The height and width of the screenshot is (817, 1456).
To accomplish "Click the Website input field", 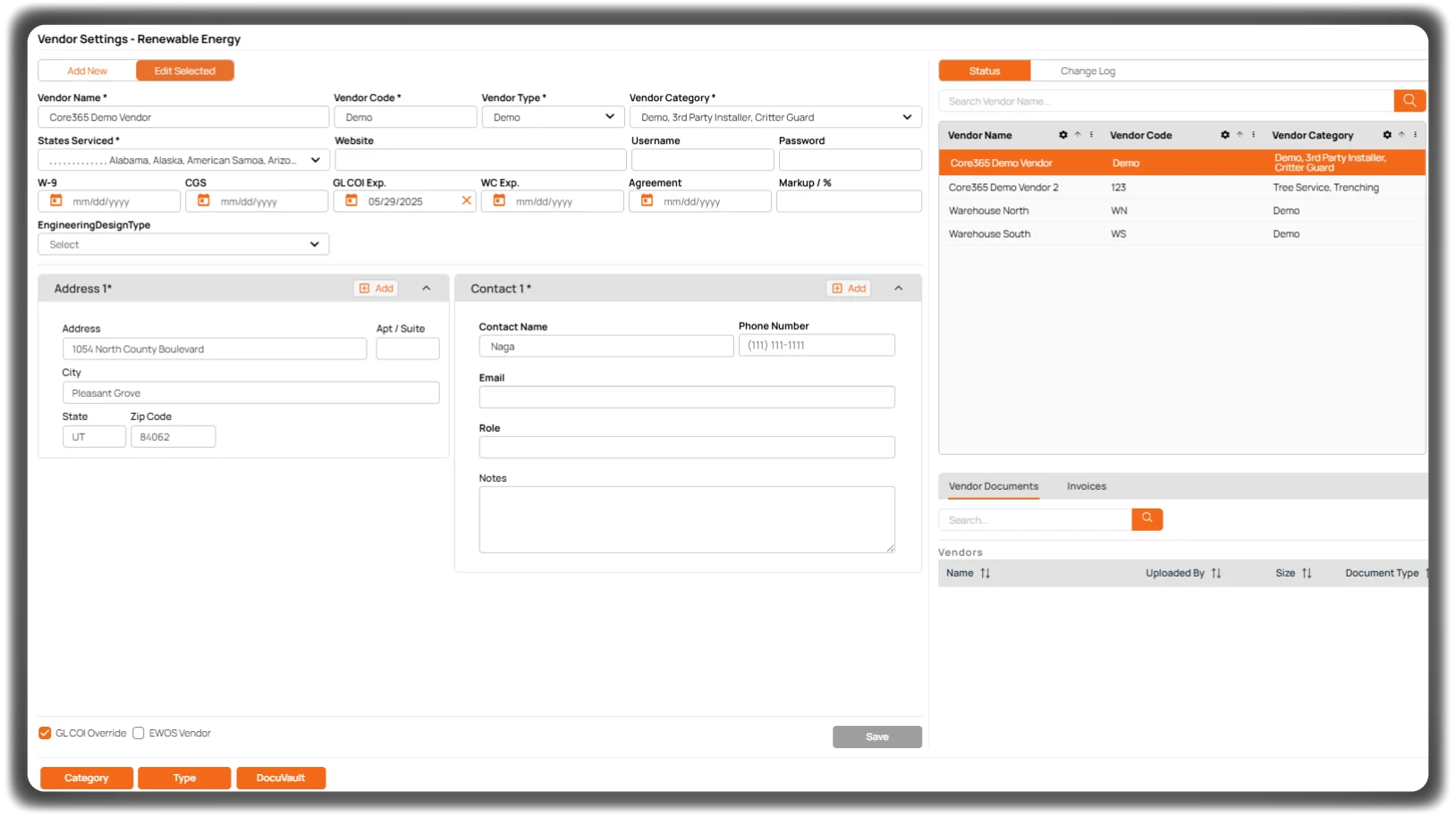I will point(480,160).
